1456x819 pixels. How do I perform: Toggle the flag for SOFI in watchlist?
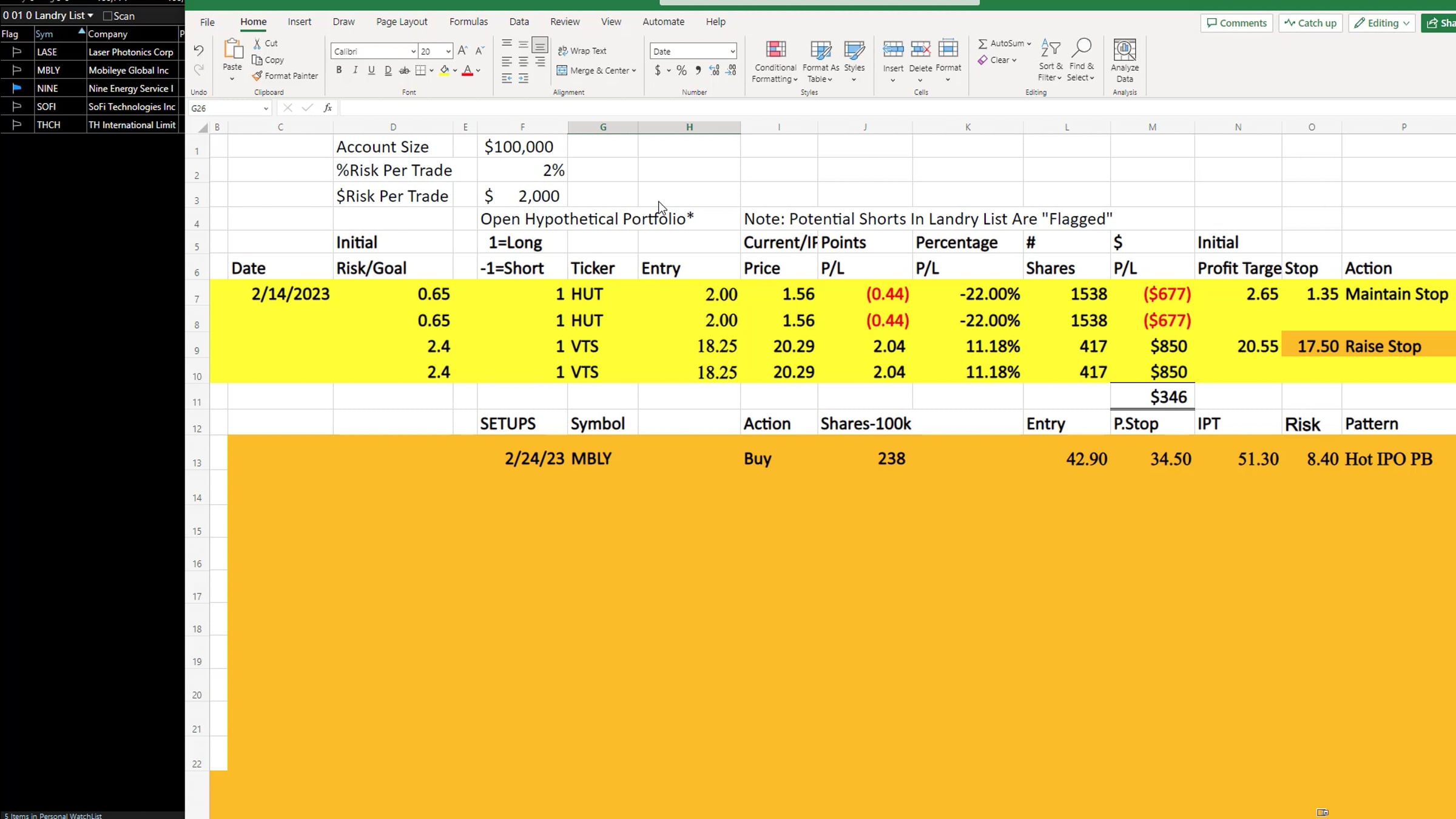tap(17, 107)
